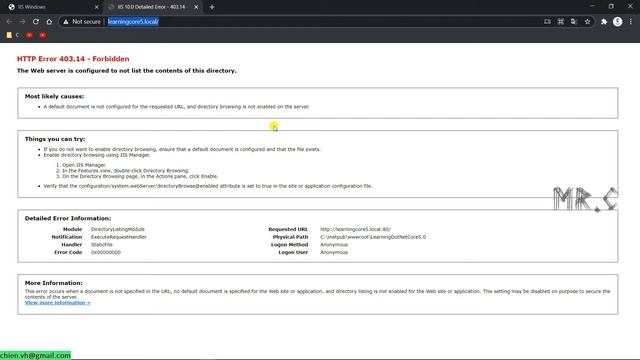Viewport: 640px width, 360px height.
Task: Click the step about double-click Directory Browsing
Action: coord(126,171)
